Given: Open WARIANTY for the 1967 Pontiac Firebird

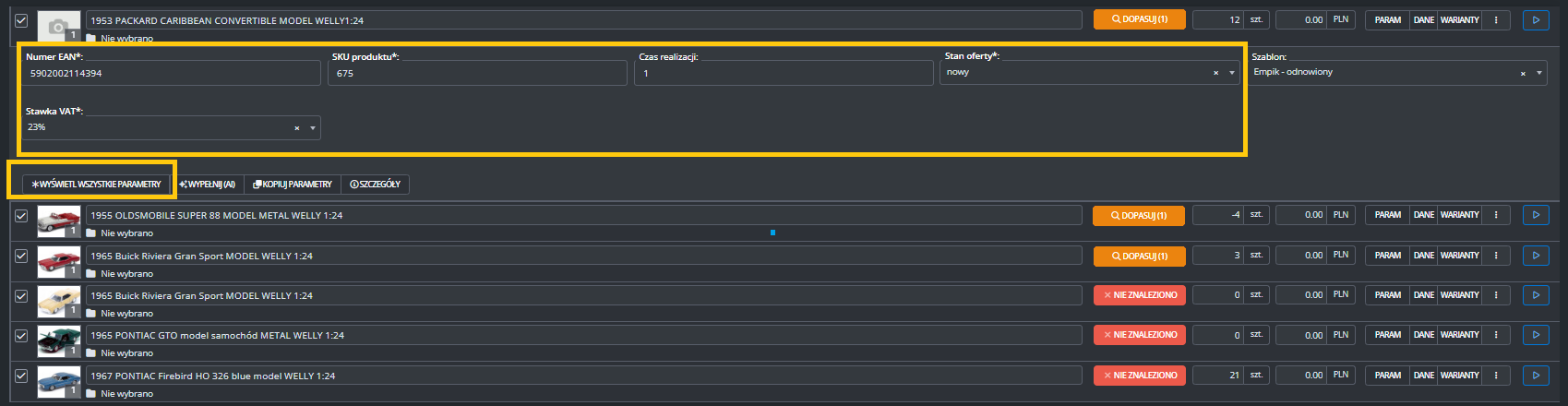Looking at the screenshot, I should click(x=1459, y=376).
